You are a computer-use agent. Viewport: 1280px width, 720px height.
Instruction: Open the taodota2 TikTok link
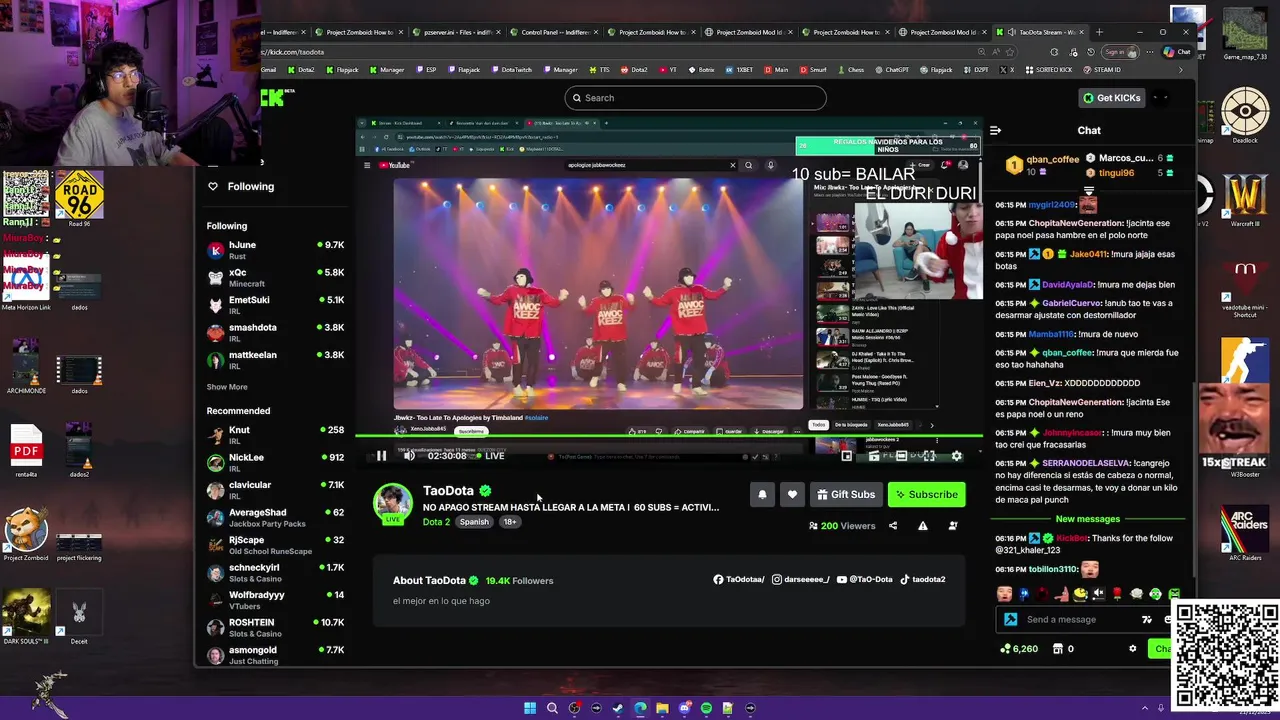coord(922,579)
